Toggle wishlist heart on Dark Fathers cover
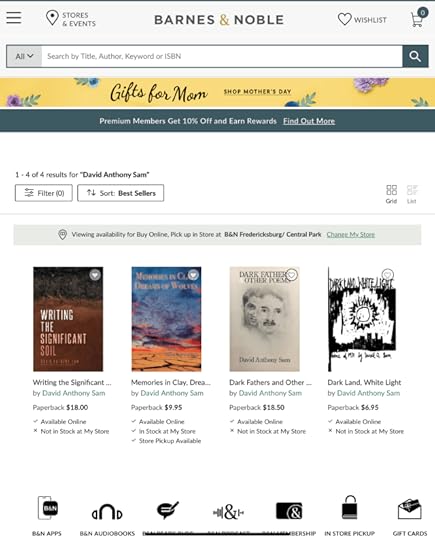Screen dimensions: 435x540 [x=292, y=274]
